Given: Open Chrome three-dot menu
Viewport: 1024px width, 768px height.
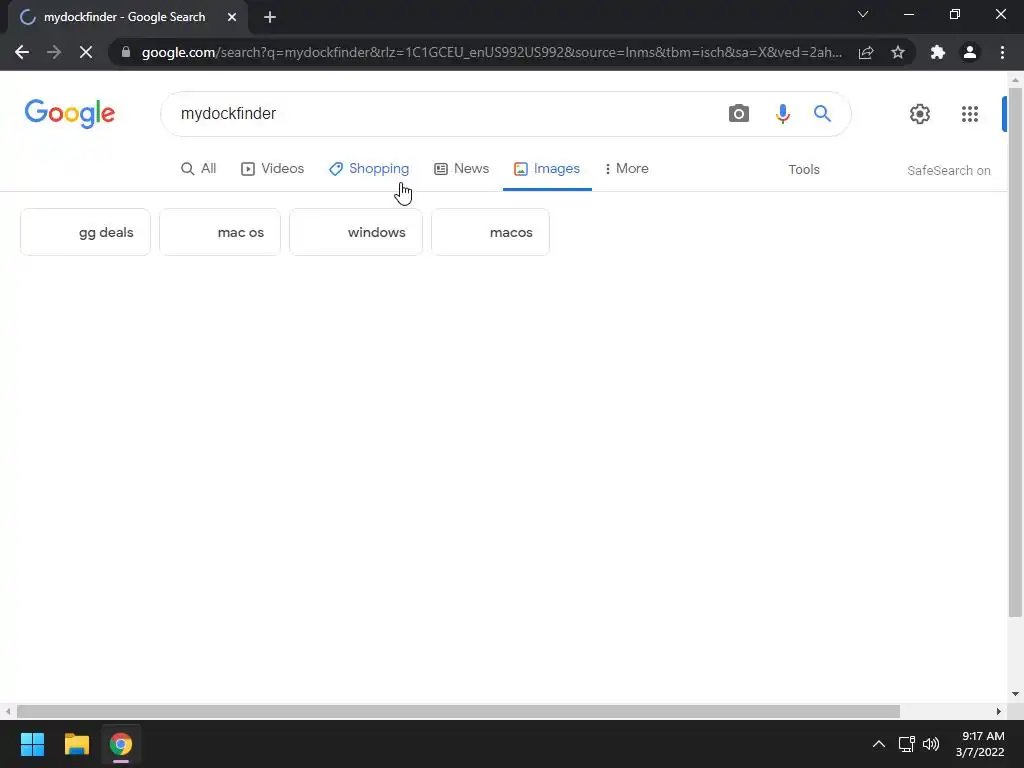Looking at the screenshot, I should tap(1002, 52).
